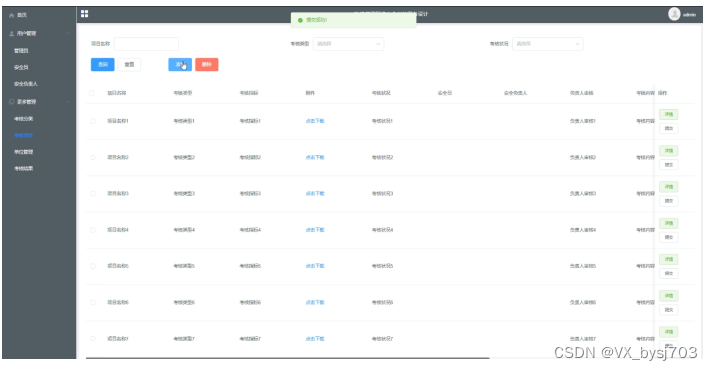Click the cell 负责人审核5
The width and height of the screenshot is (712, 370).
tap(583, 266)
